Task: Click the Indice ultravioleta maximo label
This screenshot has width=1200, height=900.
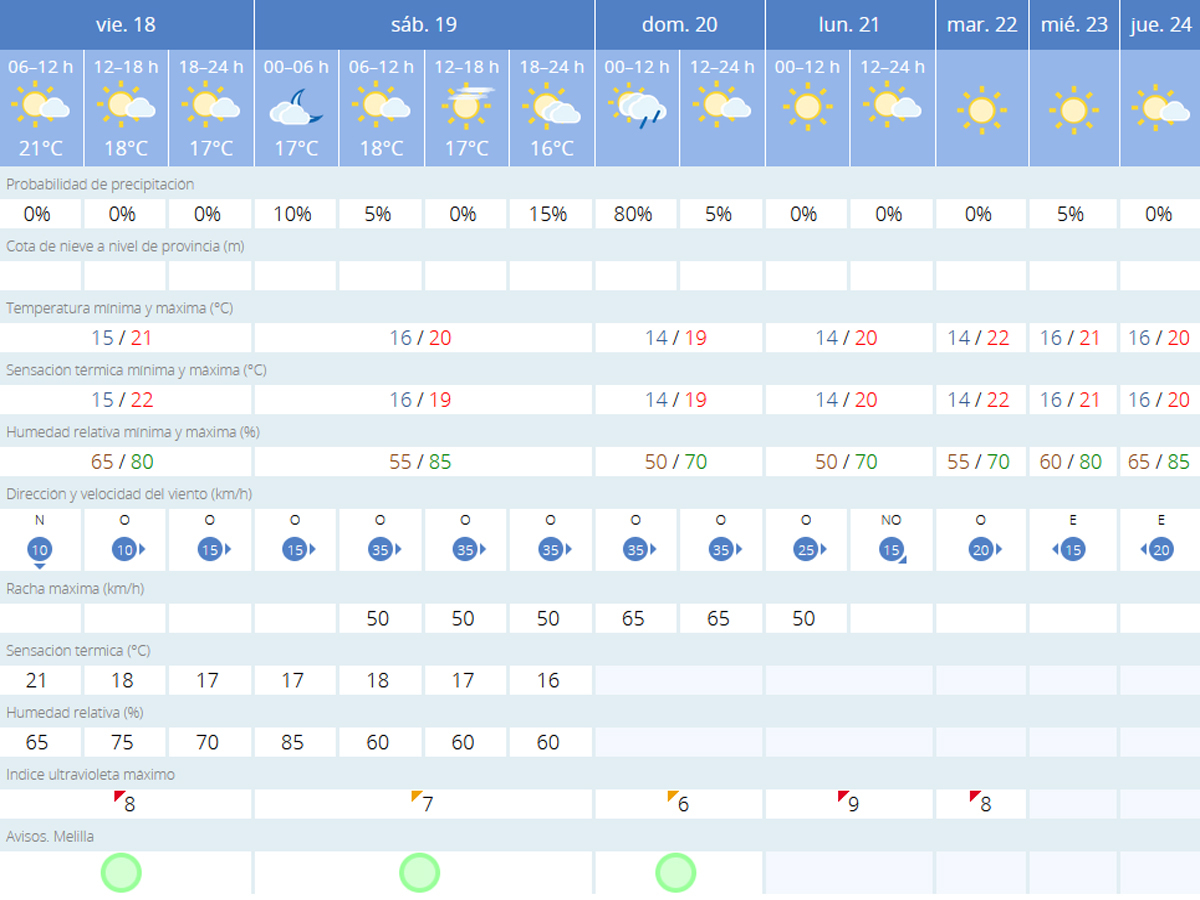Action: tap(91, 774)
